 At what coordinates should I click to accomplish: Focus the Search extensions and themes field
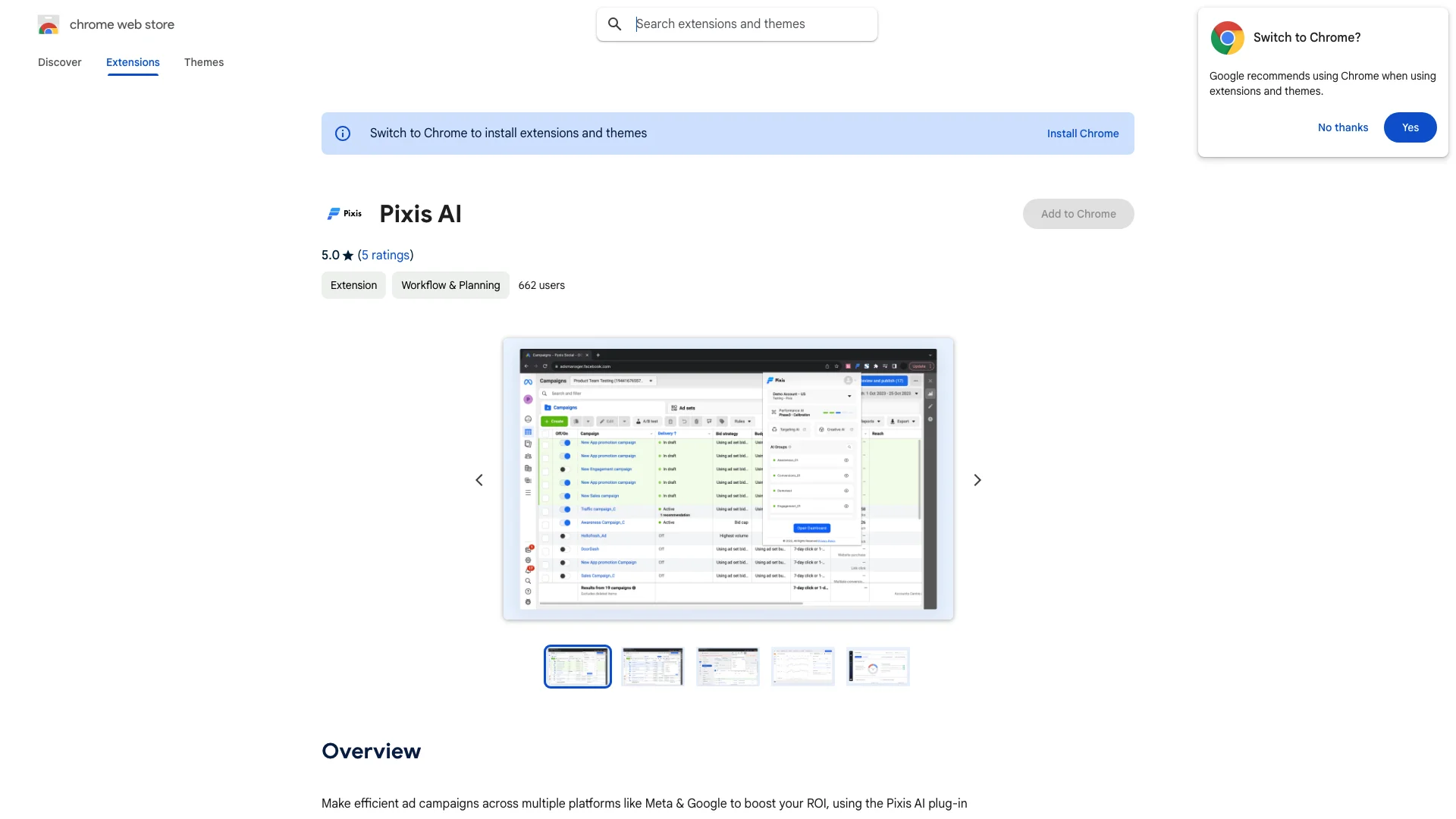tap(737, 24)
